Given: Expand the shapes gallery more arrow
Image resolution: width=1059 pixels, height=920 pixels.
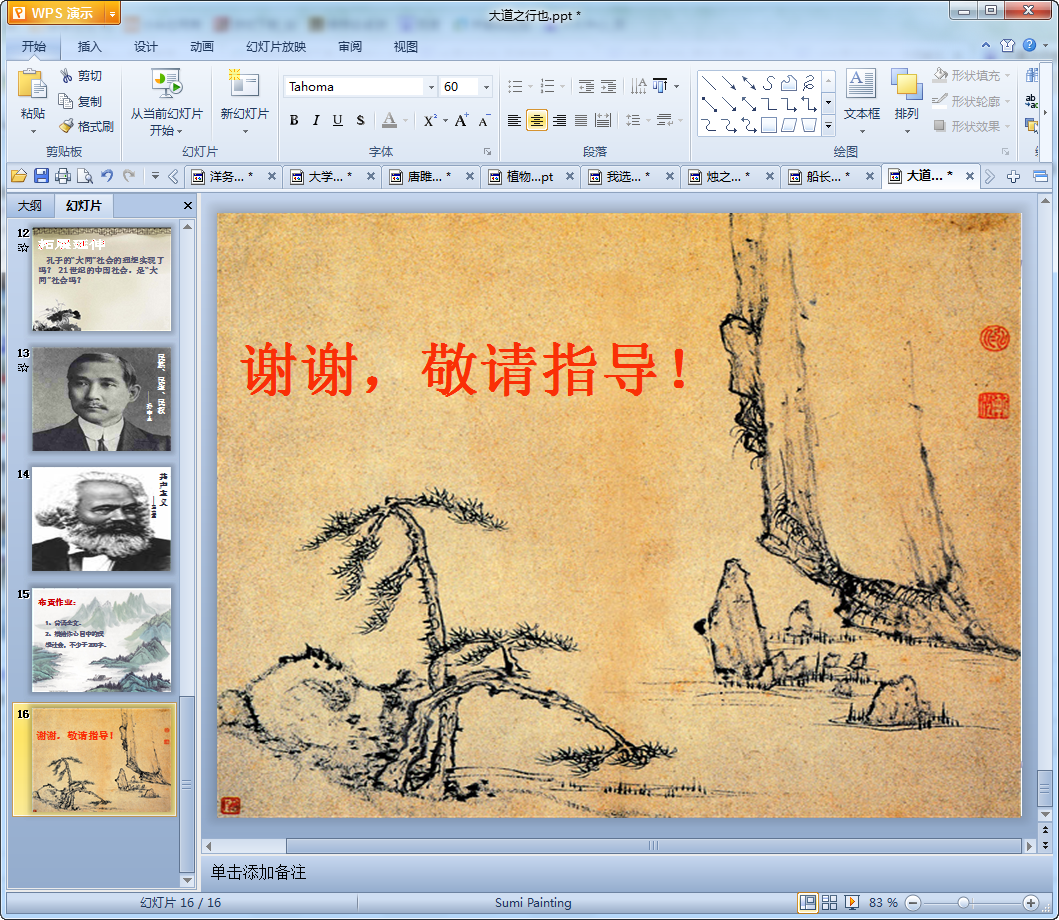Looking at the screenshot, I should pyautogui.click(x=829, y=126).
